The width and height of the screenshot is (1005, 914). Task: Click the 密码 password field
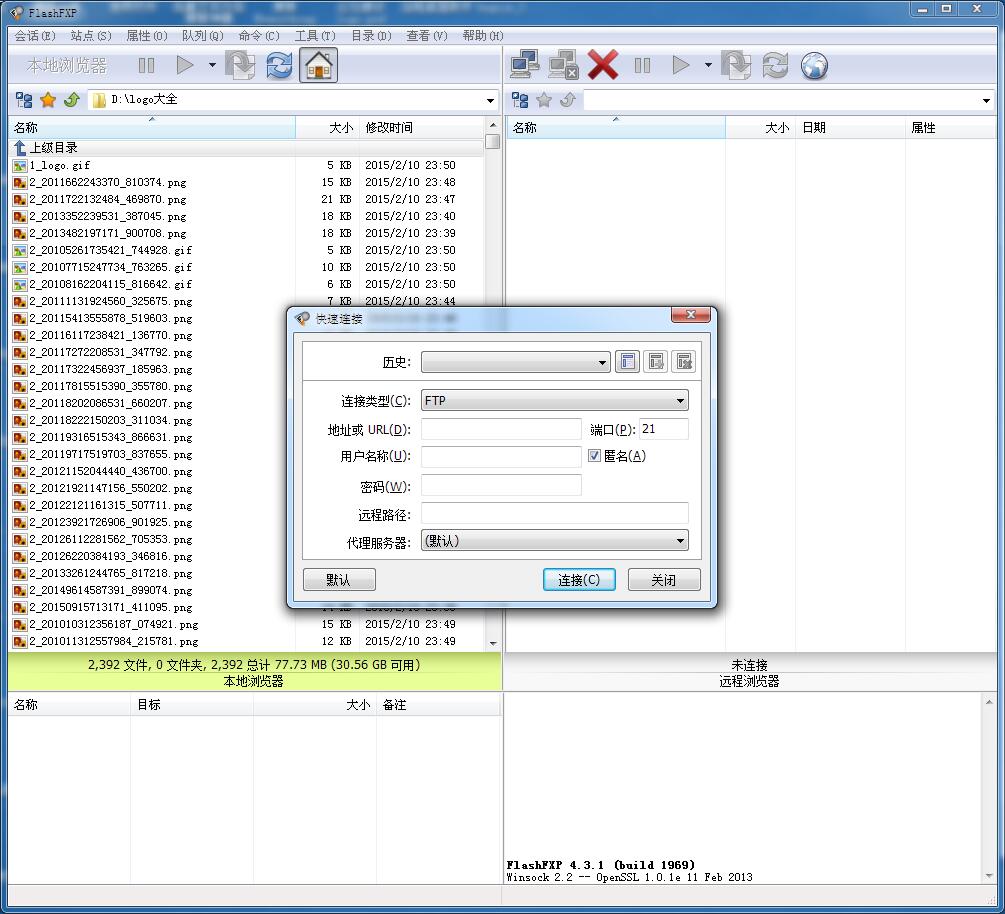501,485
